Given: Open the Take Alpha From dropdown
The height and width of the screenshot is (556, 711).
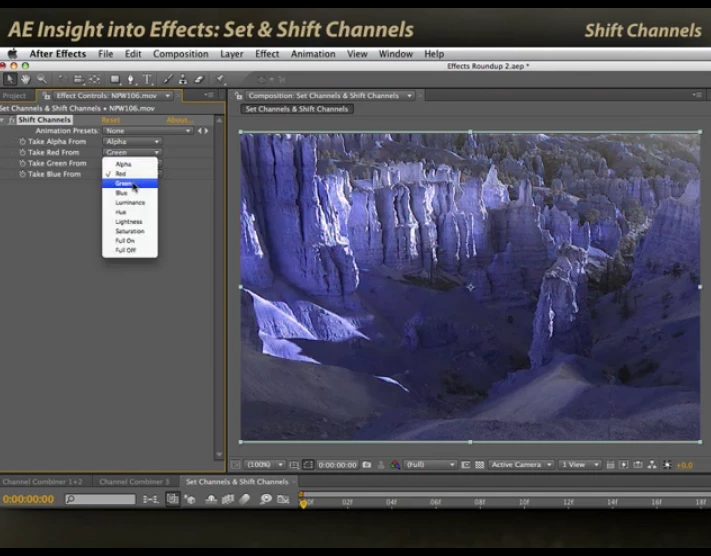Looking at the screenshot, I should pos(132,141).
